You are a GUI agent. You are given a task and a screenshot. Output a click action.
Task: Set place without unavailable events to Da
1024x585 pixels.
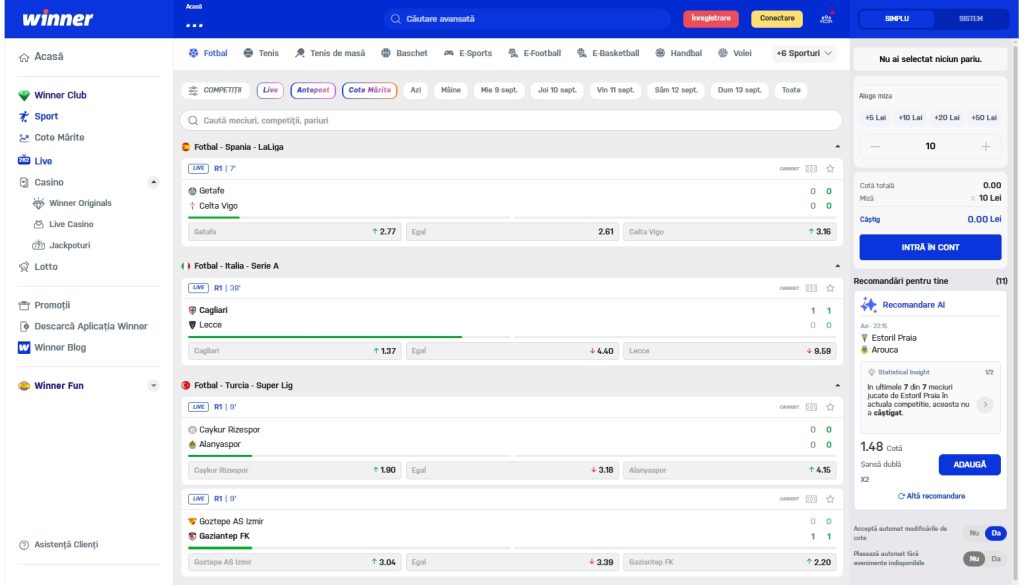[996, 559]
